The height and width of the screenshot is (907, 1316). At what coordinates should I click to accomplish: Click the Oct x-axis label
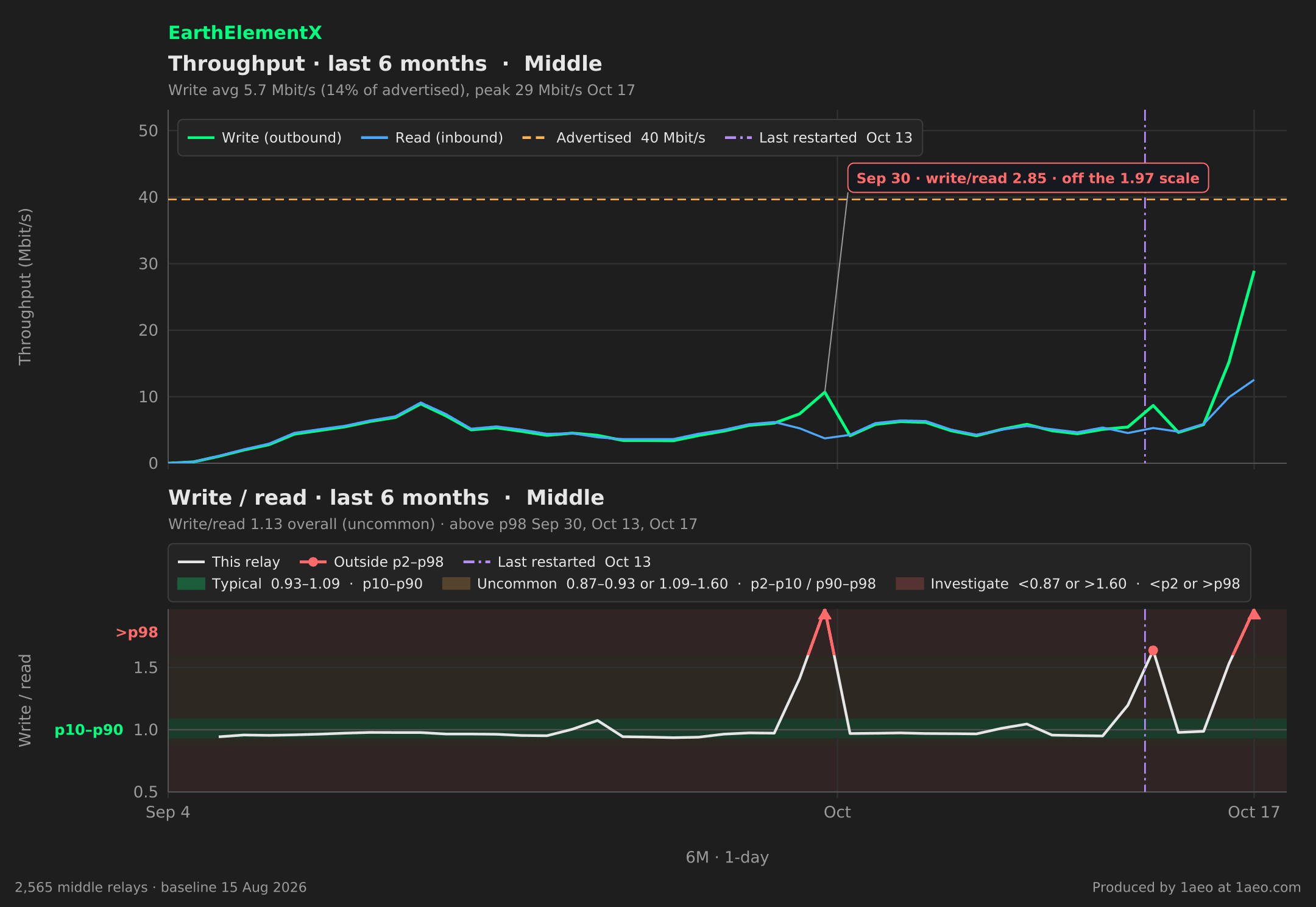point(837,813)
